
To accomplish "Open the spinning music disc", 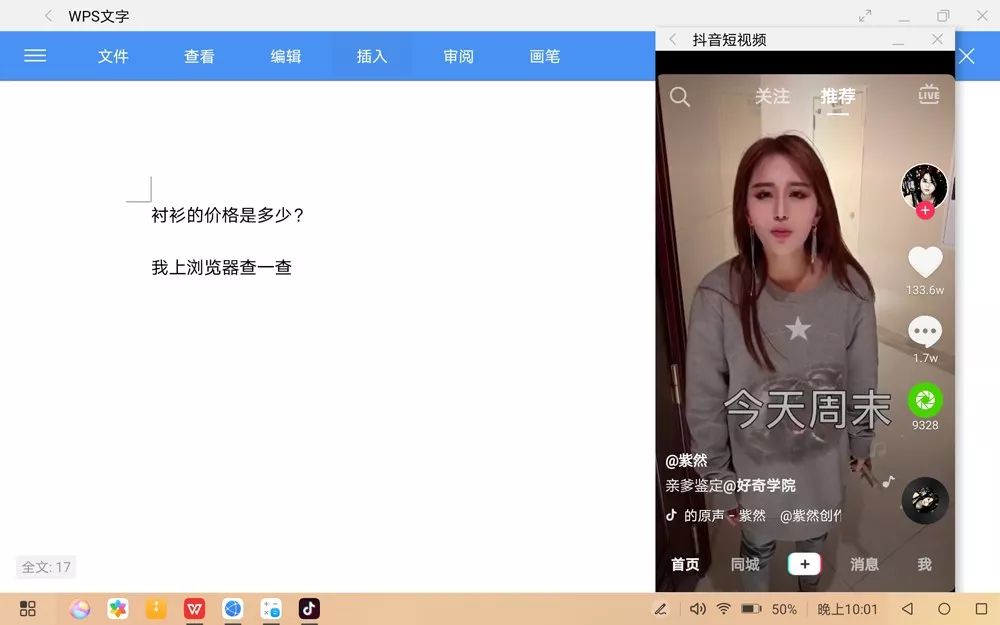I will tap(925, 501).
